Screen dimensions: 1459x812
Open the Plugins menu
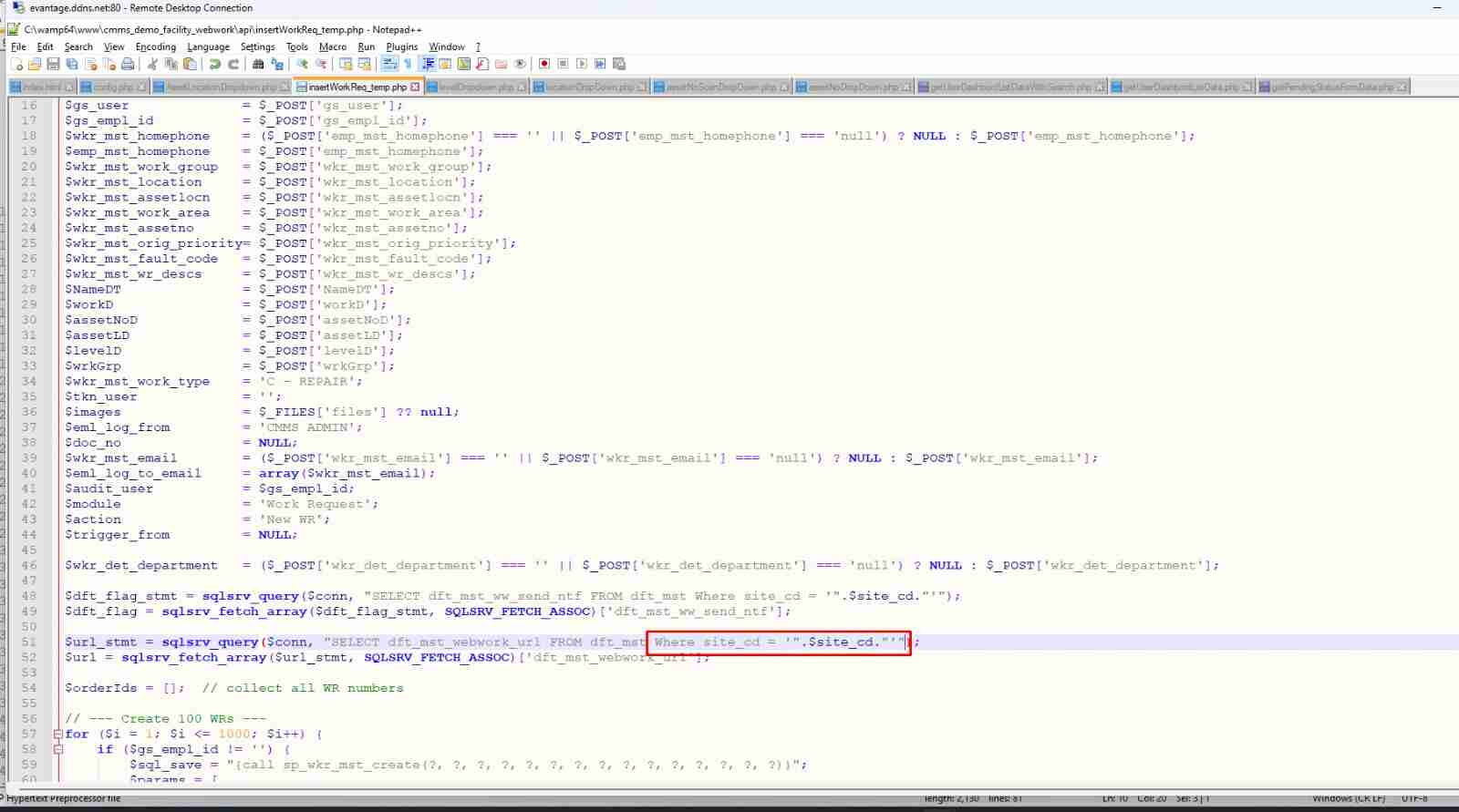pyautogui.click(x=401, y=46)
